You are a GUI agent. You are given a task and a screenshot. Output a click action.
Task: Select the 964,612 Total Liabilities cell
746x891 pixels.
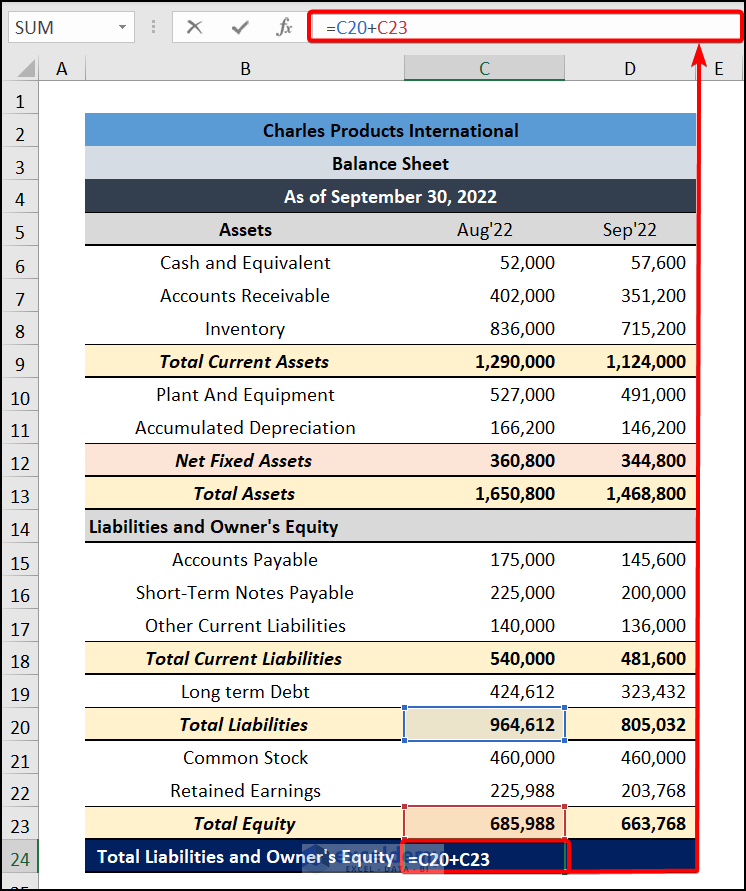click(484, 725)
